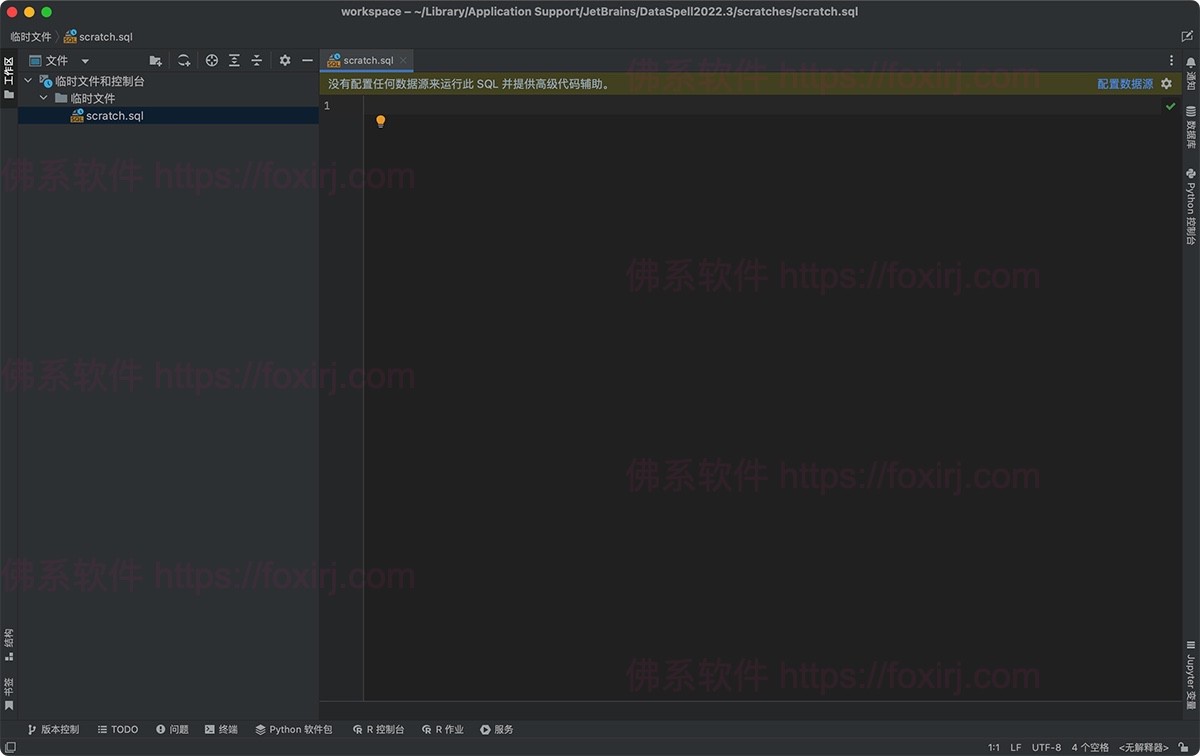This screenshot has width=1200, height=756.
Task: Open the 终端 tool window at the bottom
Action: point(222,729)
